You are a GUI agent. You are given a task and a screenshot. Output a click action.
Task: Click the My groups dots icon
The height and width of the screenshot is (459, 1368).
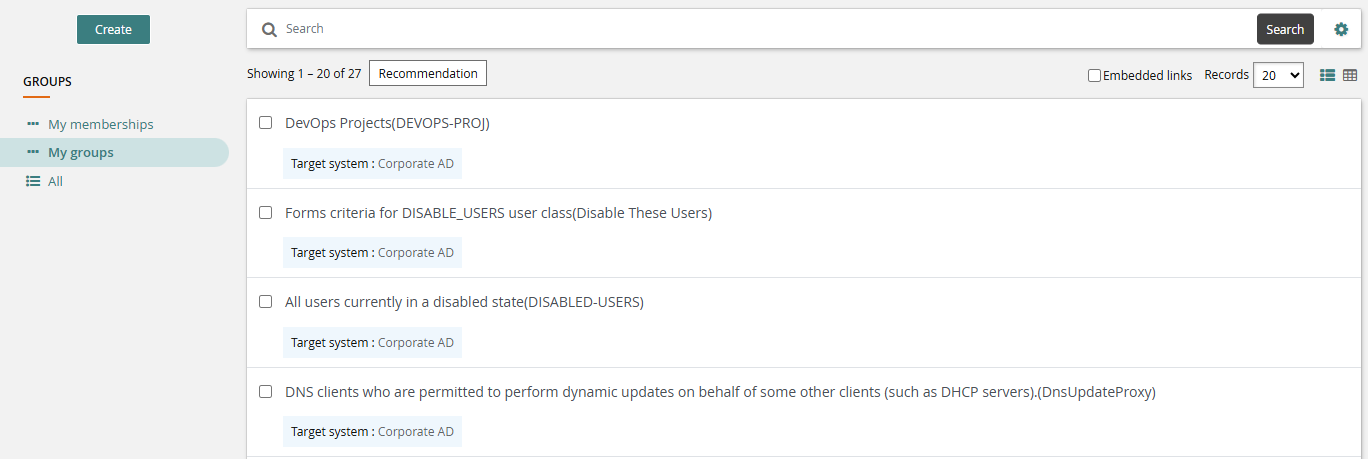click(33, 153)
